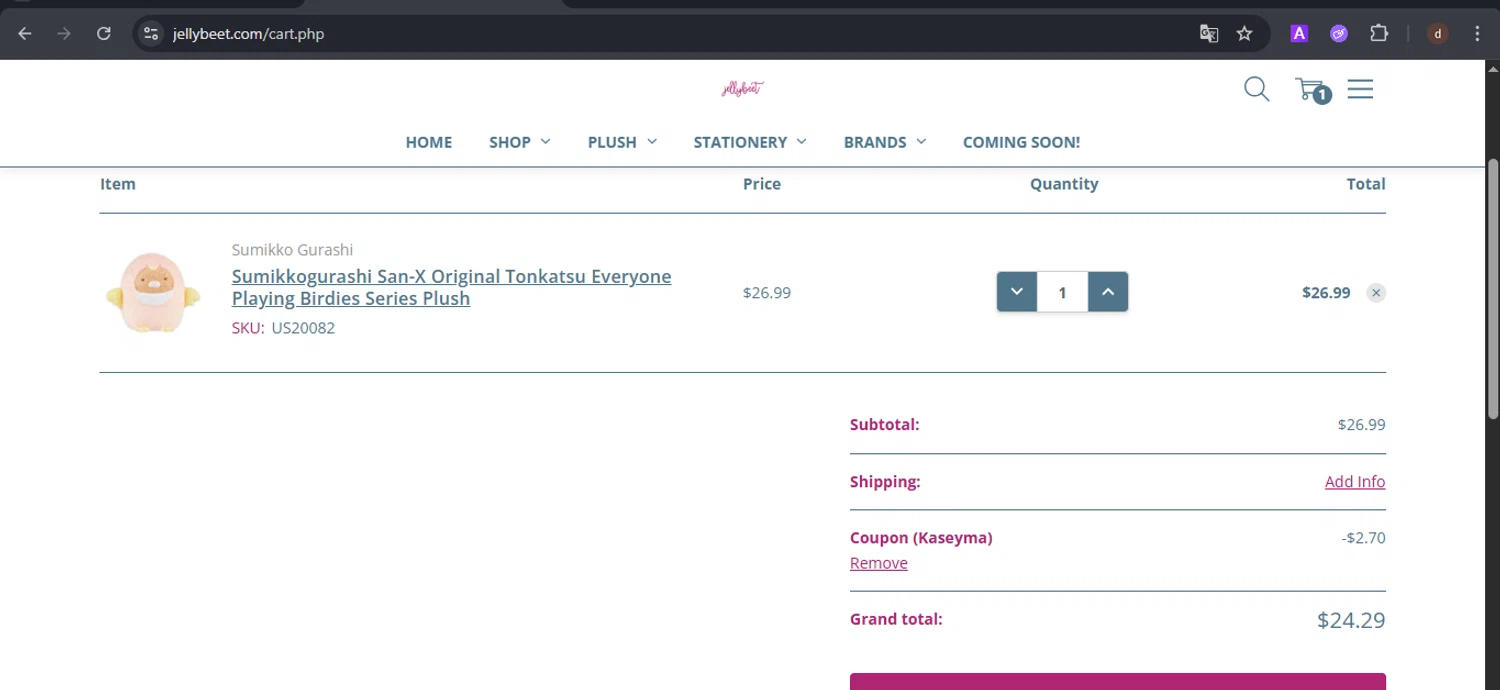
Task: Open the Chrome three-dot menu
Action: click(1477, 34)
